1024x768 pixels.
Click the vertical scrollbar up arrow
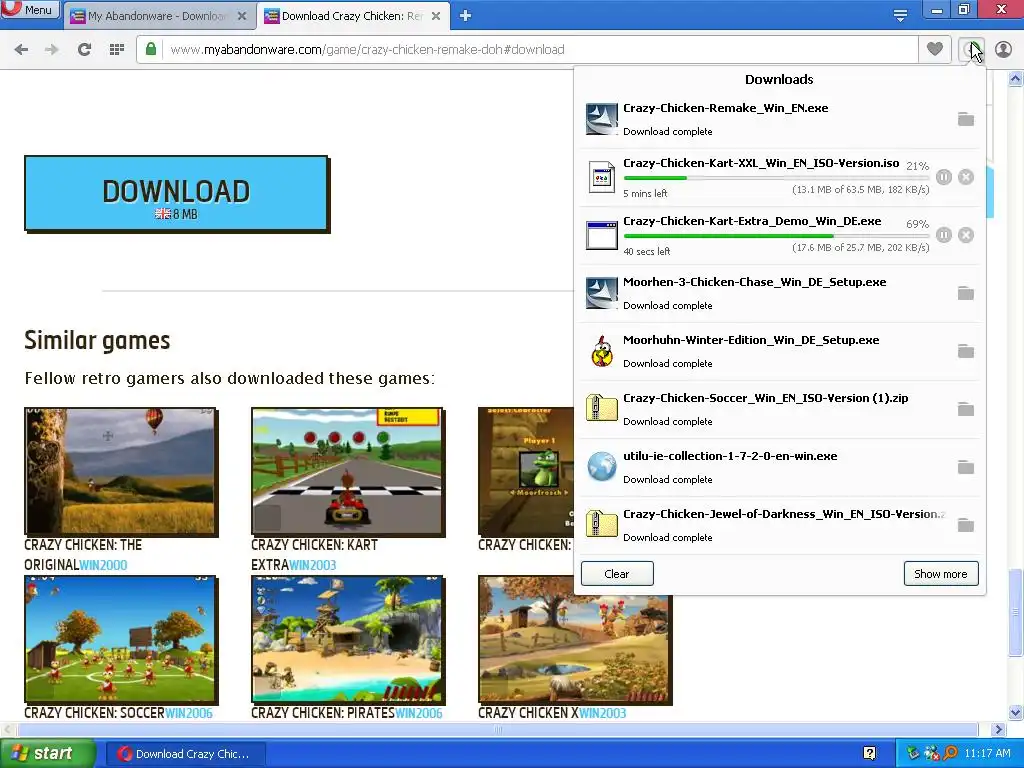click(1016, 79)
